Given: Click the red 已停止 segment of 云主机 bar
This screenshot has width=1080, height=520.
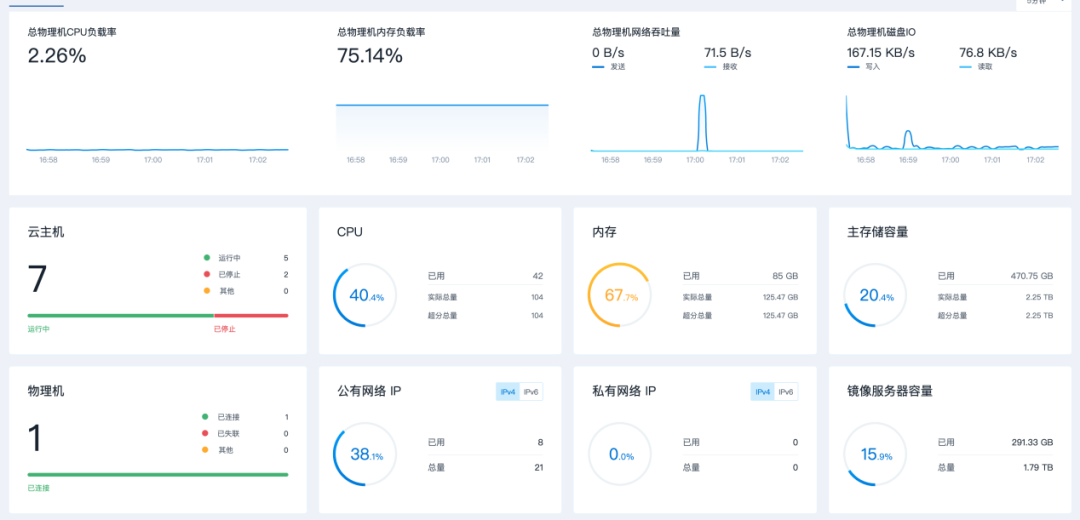Looking at the screenshot, I should pos(250,316).
